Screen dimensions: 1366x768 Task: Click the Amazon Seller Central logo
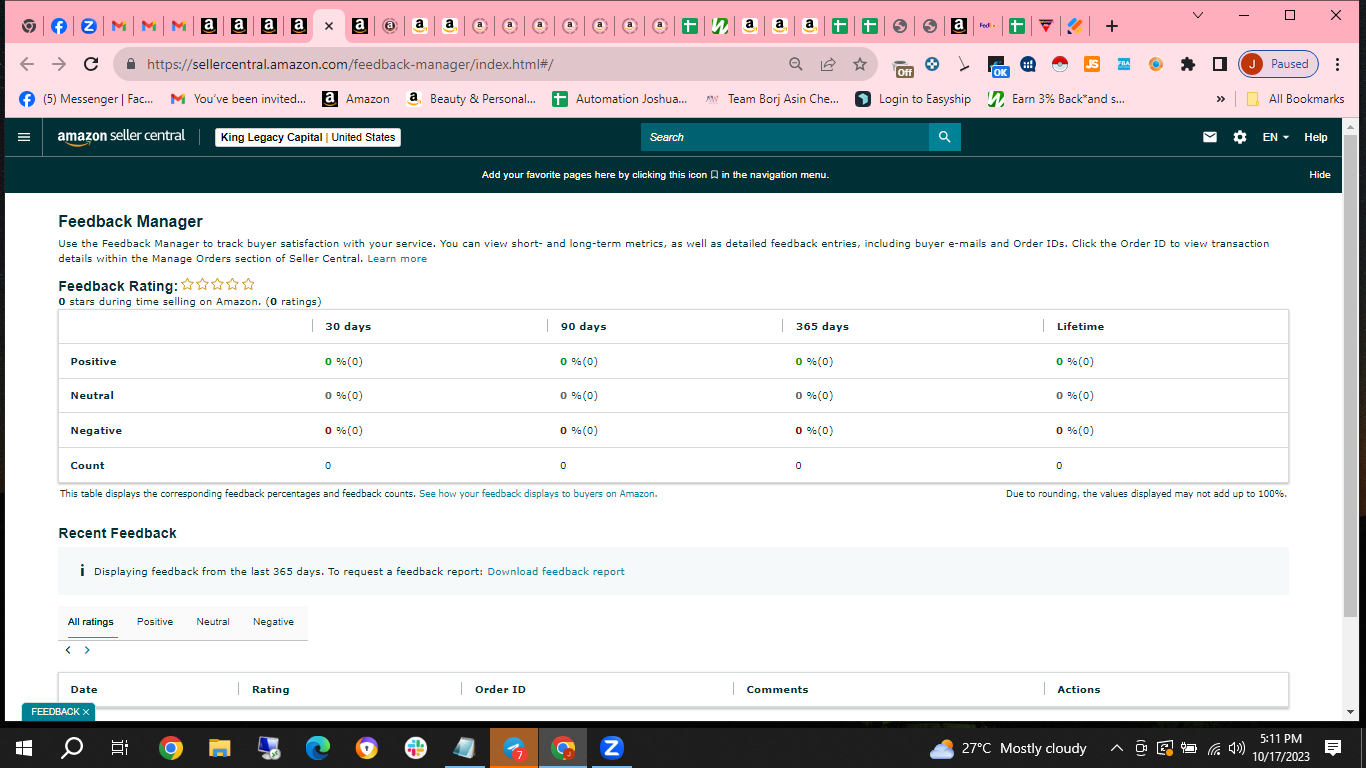point(121,137)
